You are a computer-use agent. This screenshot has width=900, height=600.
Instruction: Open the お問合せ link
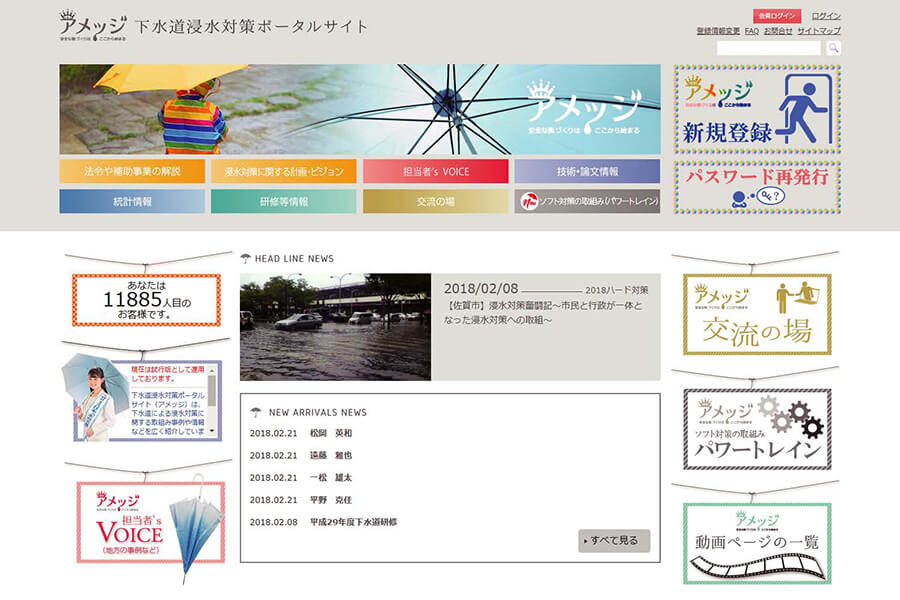tap(778, 31)
